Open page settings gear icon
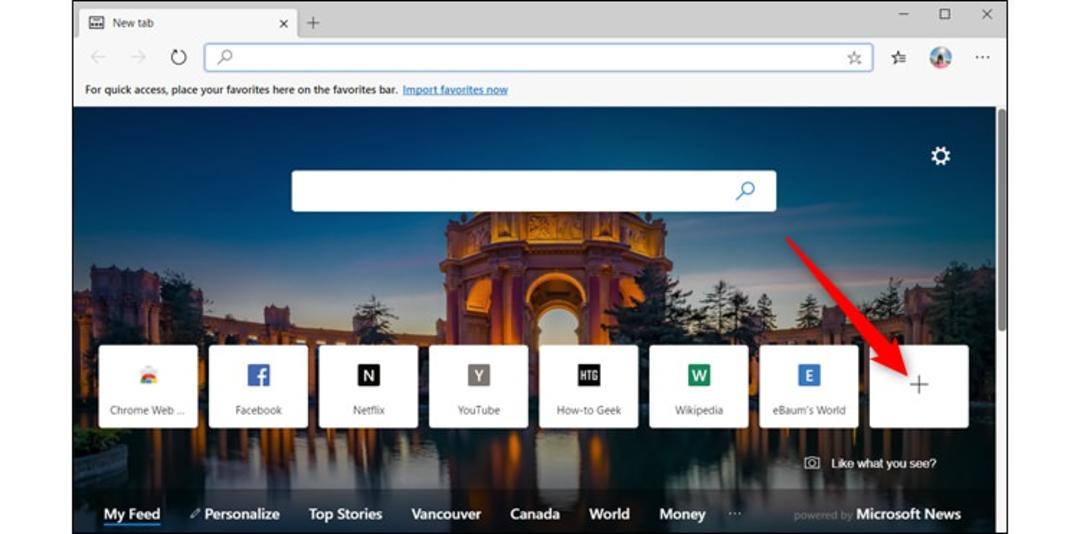This screenshot has width=1080, height=534. point(940,156)
